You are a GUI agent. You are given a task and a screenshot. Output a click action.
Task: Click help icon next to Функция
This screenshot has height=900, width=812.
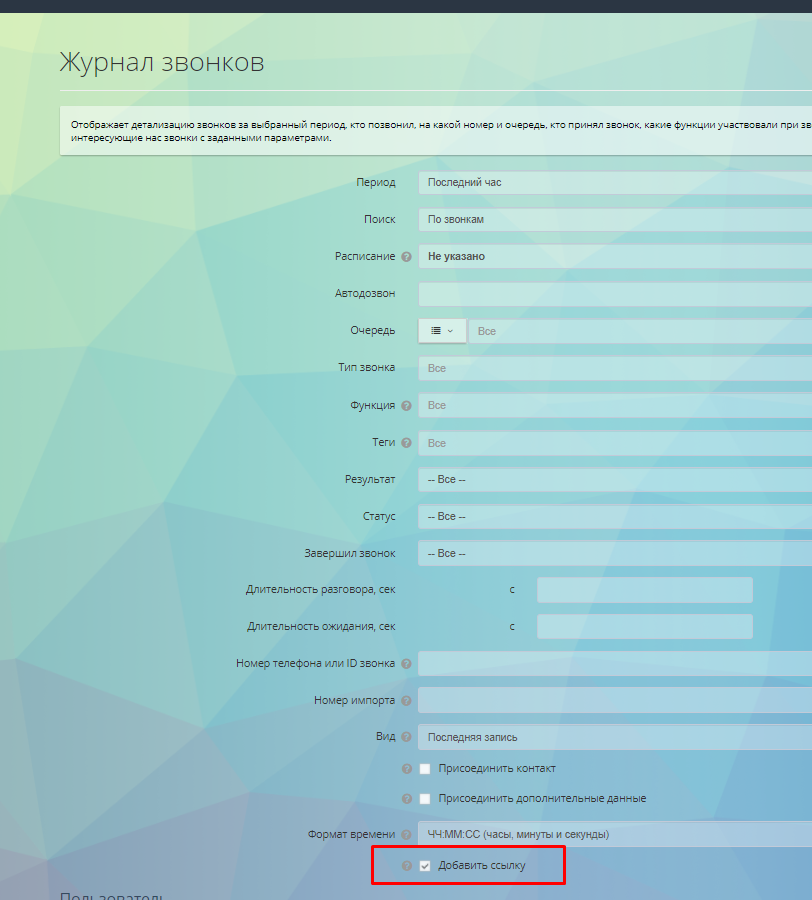pyautogui.click(x=407, y=406)
